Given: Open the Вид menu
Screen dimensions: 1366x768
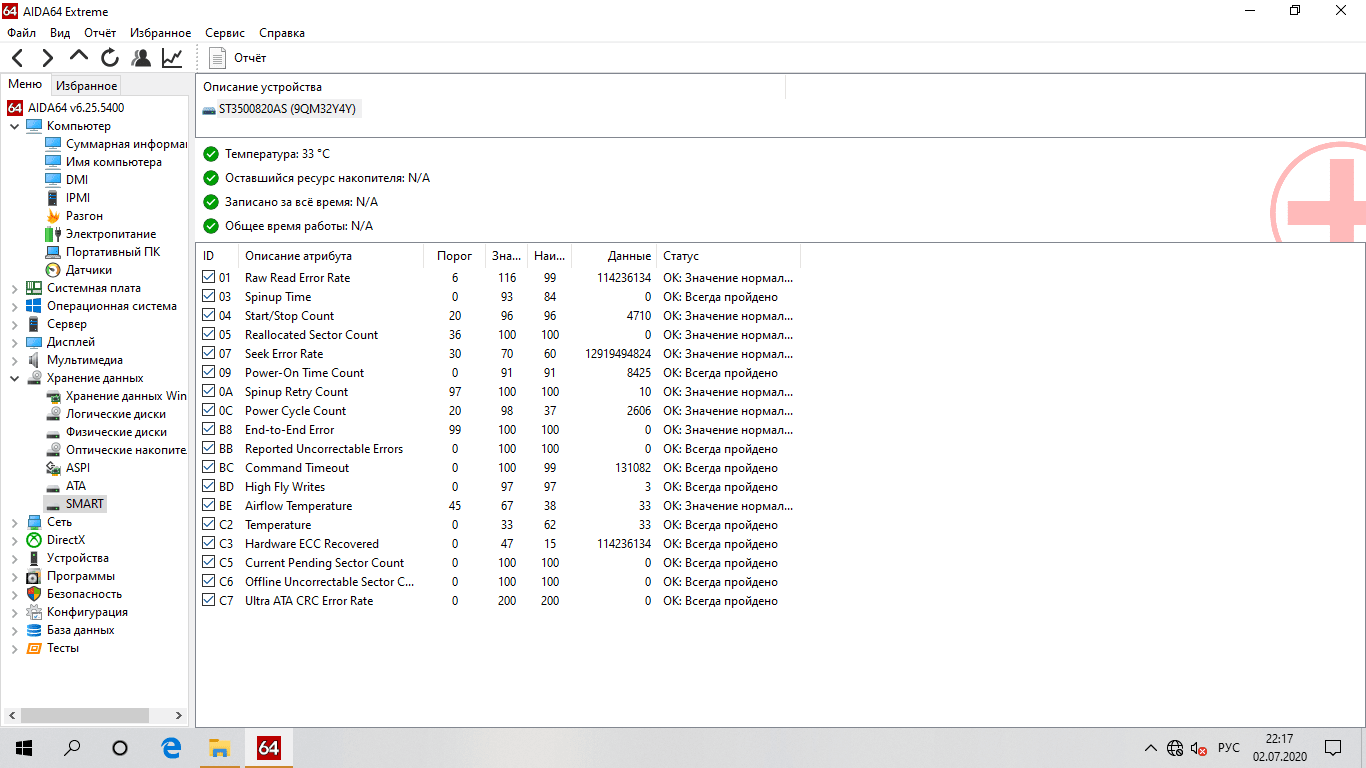Looking at the screenshot, I should point(60,33).
